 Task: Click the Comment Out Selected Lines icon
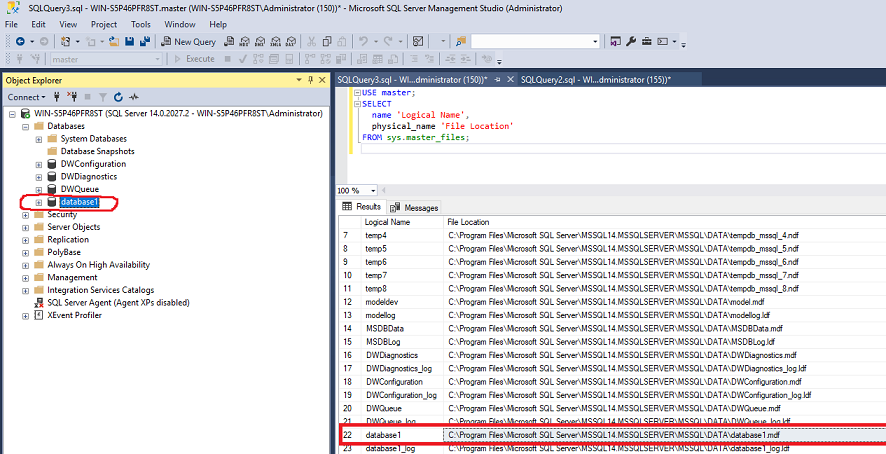tap(414, 59)
